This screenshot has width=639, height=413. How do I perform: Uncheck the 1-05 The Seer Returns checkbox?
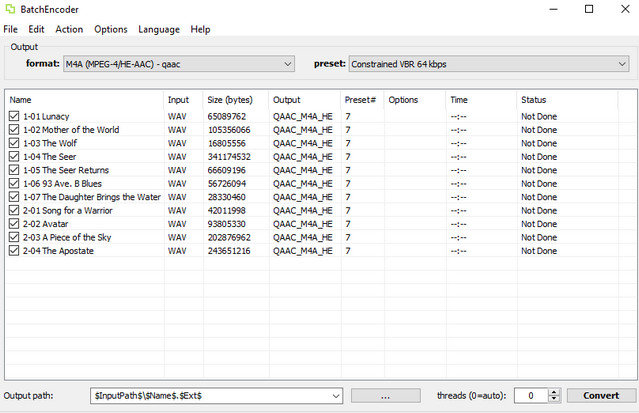[14, 170]
